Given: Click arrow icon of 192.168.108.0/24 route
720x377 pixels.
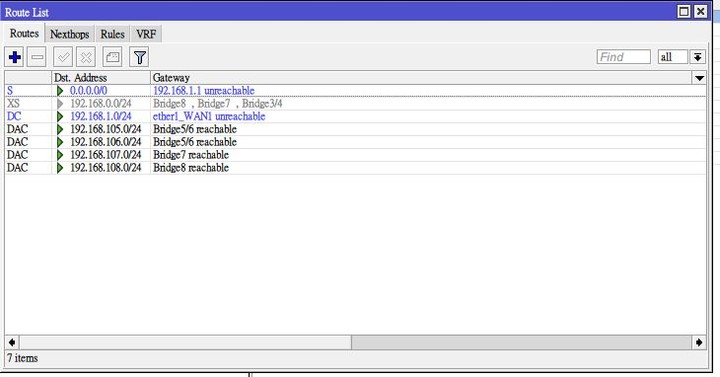Looking at the screenshot, I should point(60,168).
